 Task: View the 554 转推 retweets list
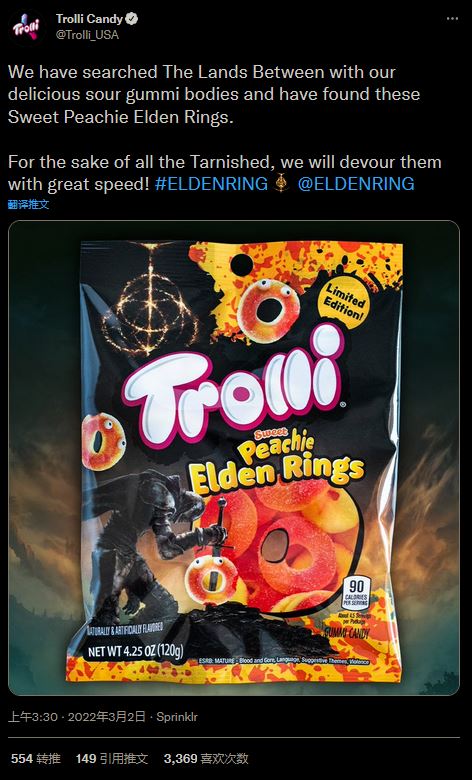36,759
